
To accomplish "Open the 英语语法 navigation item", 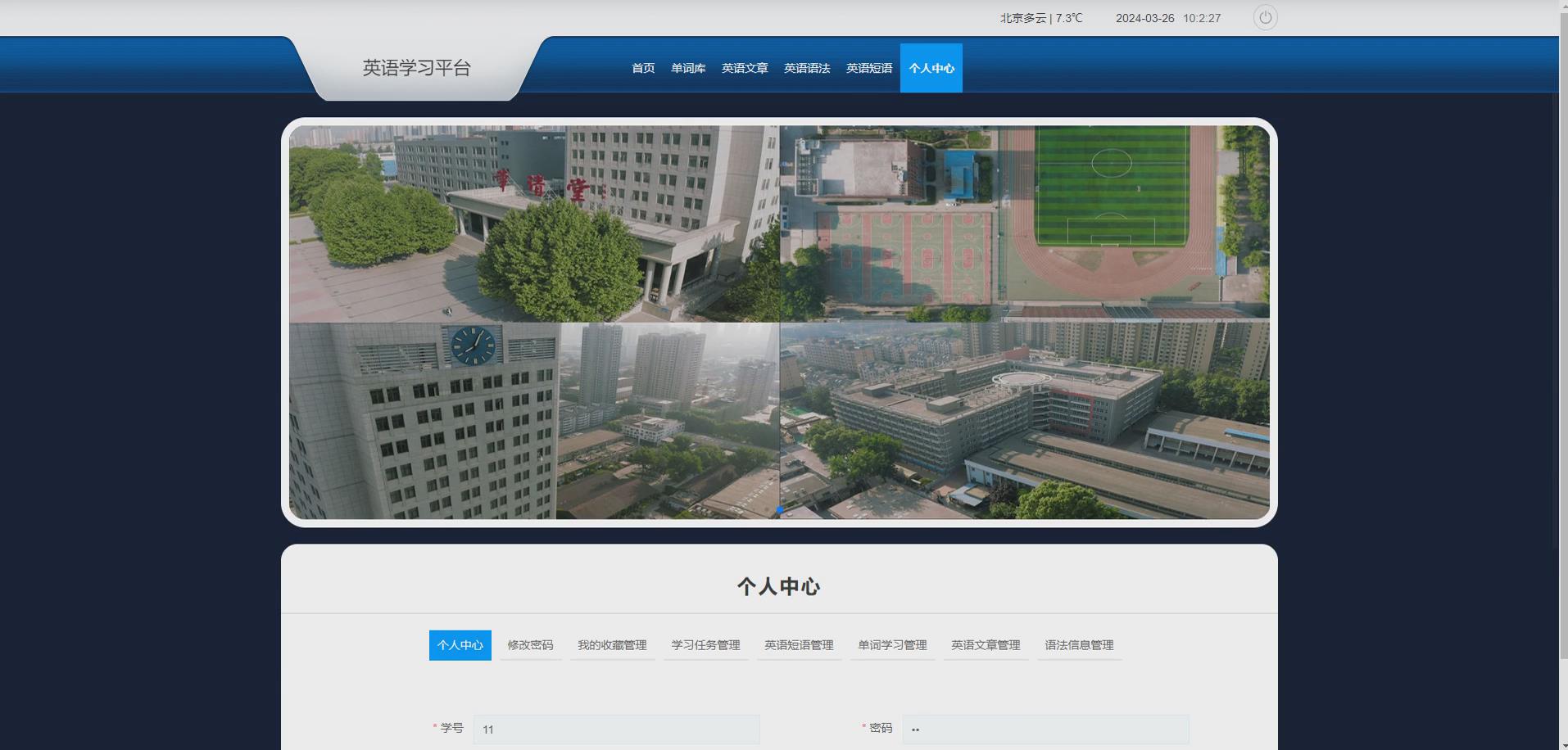I will pos(806,68).
